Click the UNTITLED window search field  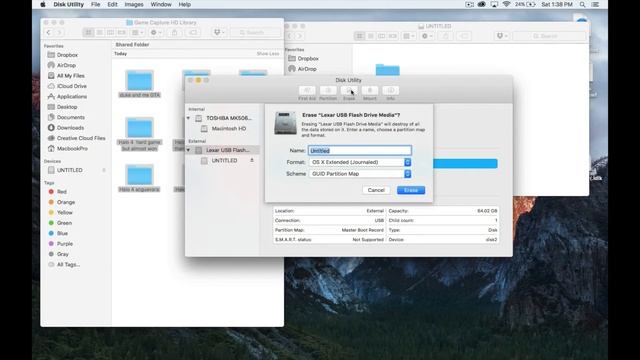point(549,36)
